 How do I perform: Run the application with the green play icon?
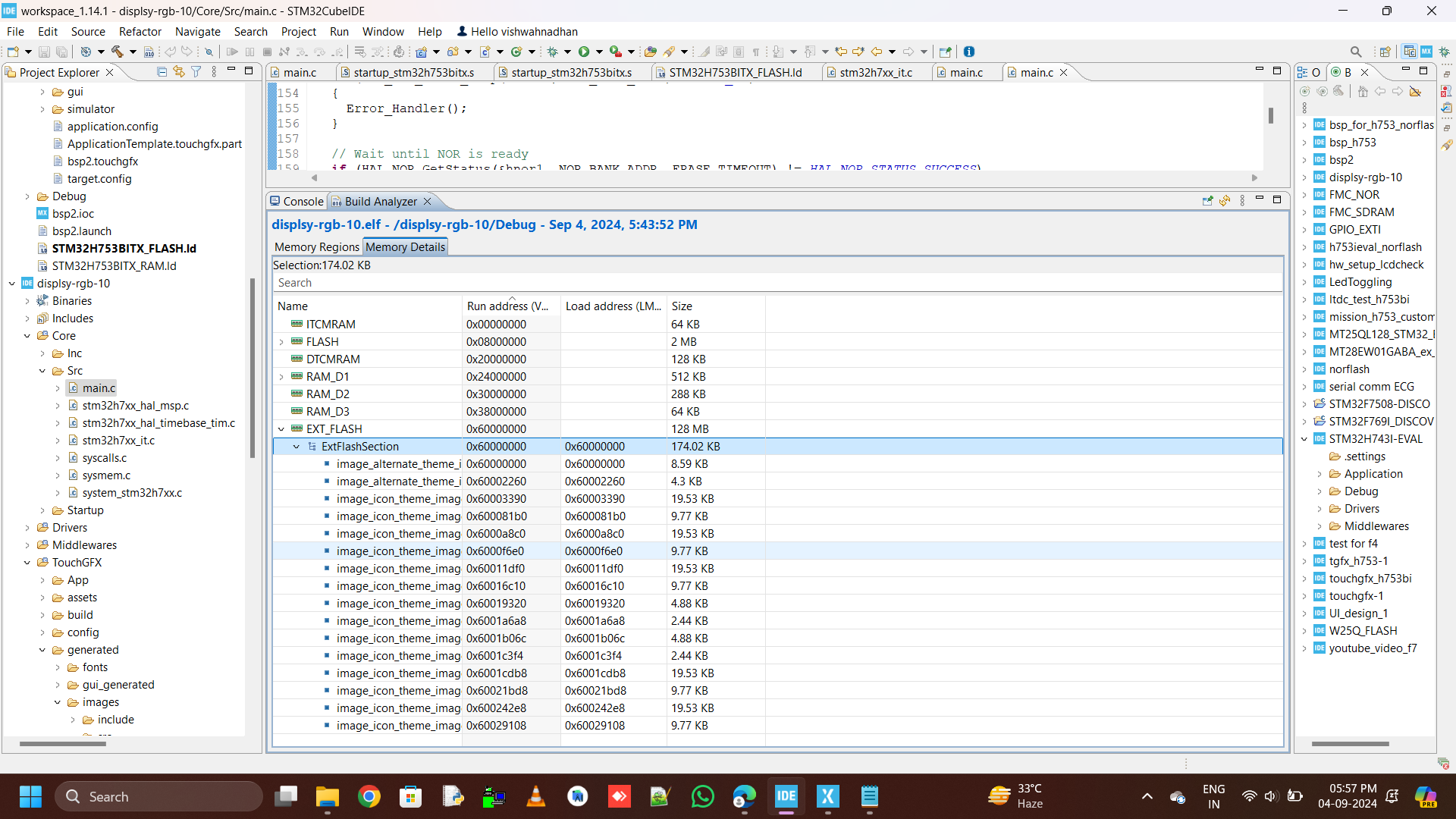click(584, 52)
